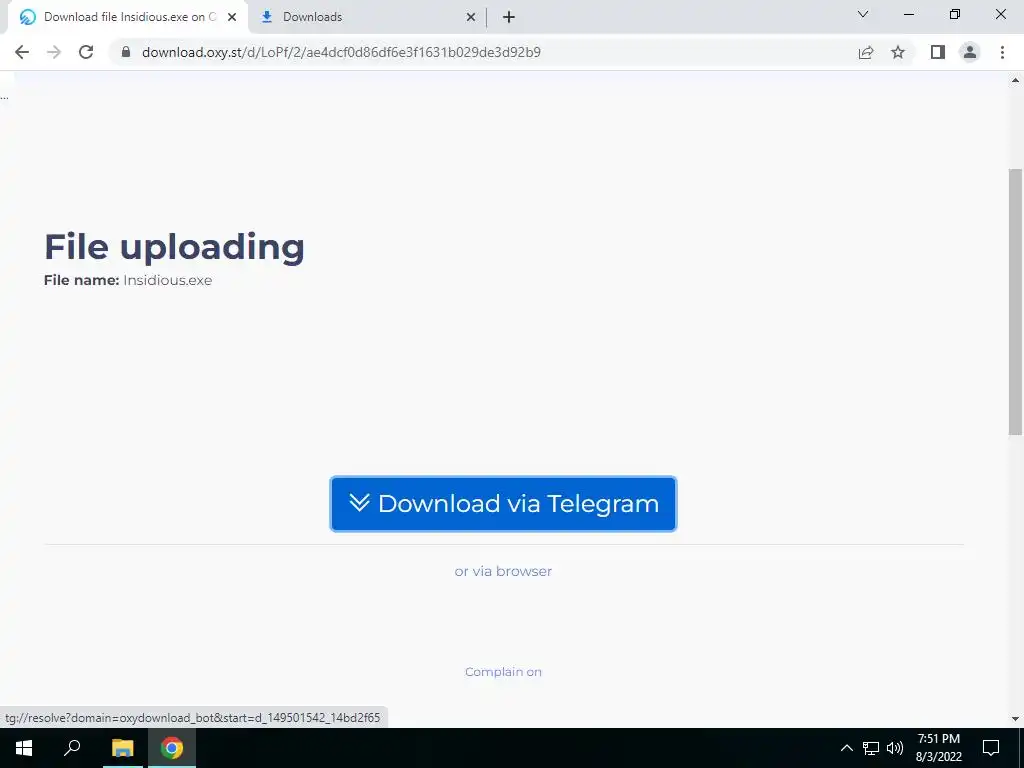Image resolution: width=1024 pixels, height=768 pixels.
Task: Show hidden system tray icons
Action: coord(846,748)
